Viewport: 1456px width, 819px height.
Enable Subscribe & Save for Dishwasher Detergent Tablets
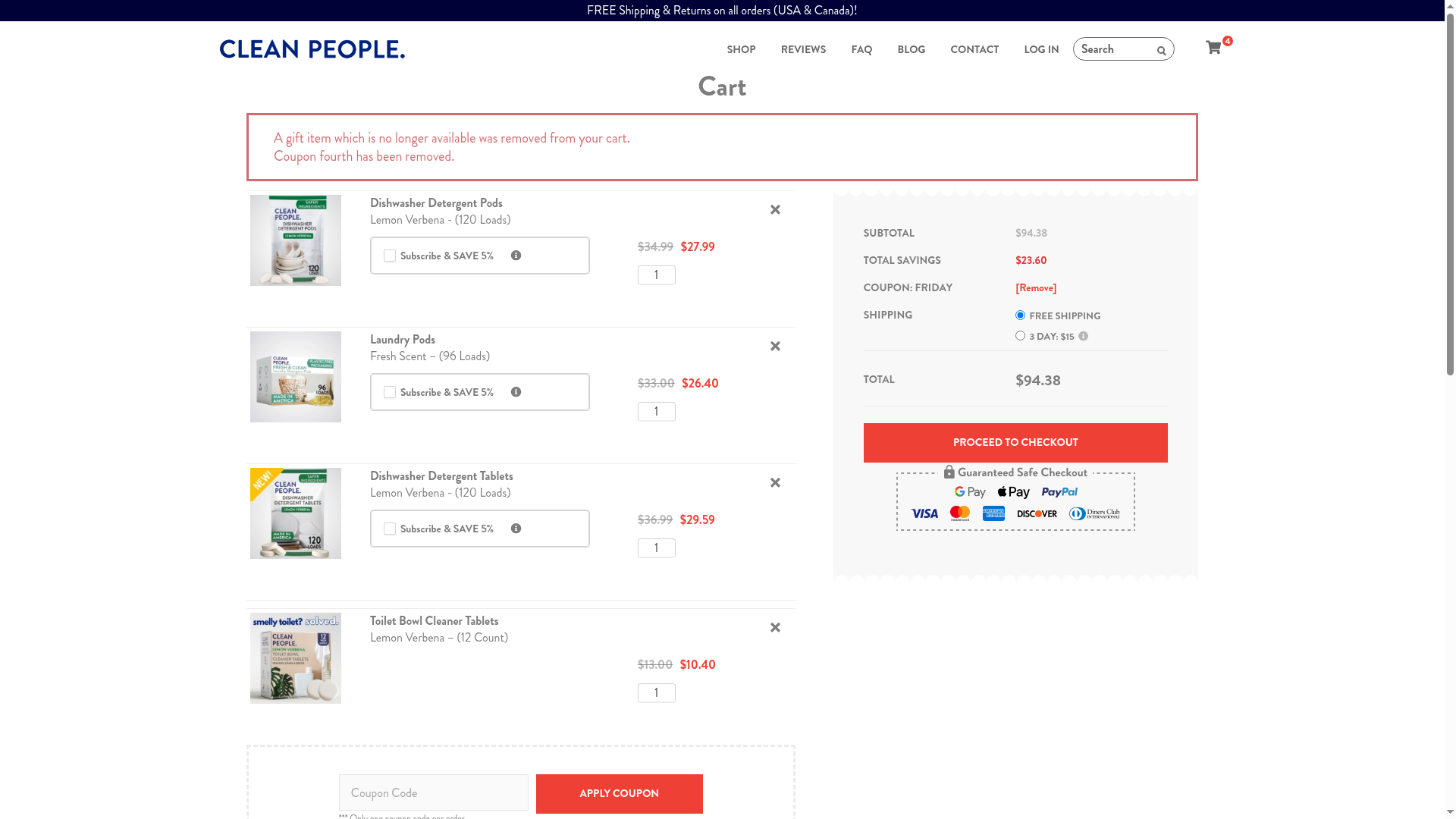tap(390, 529)
